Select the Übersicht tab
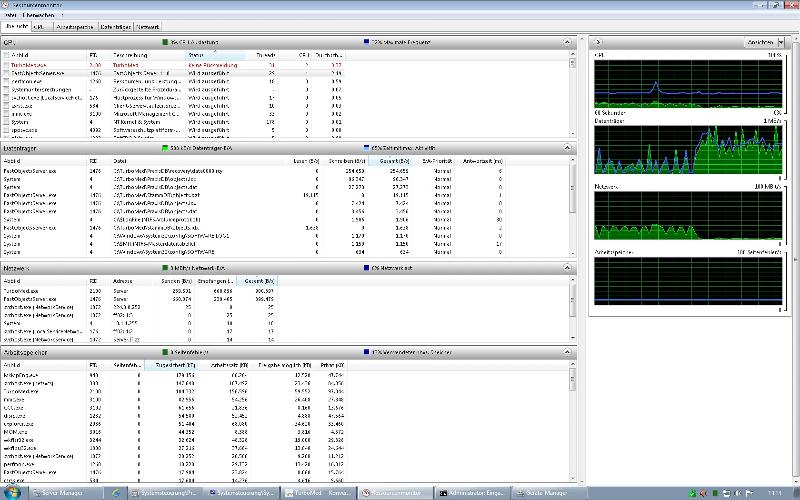This screenshot has width=800, height=500. click(17, 26)
